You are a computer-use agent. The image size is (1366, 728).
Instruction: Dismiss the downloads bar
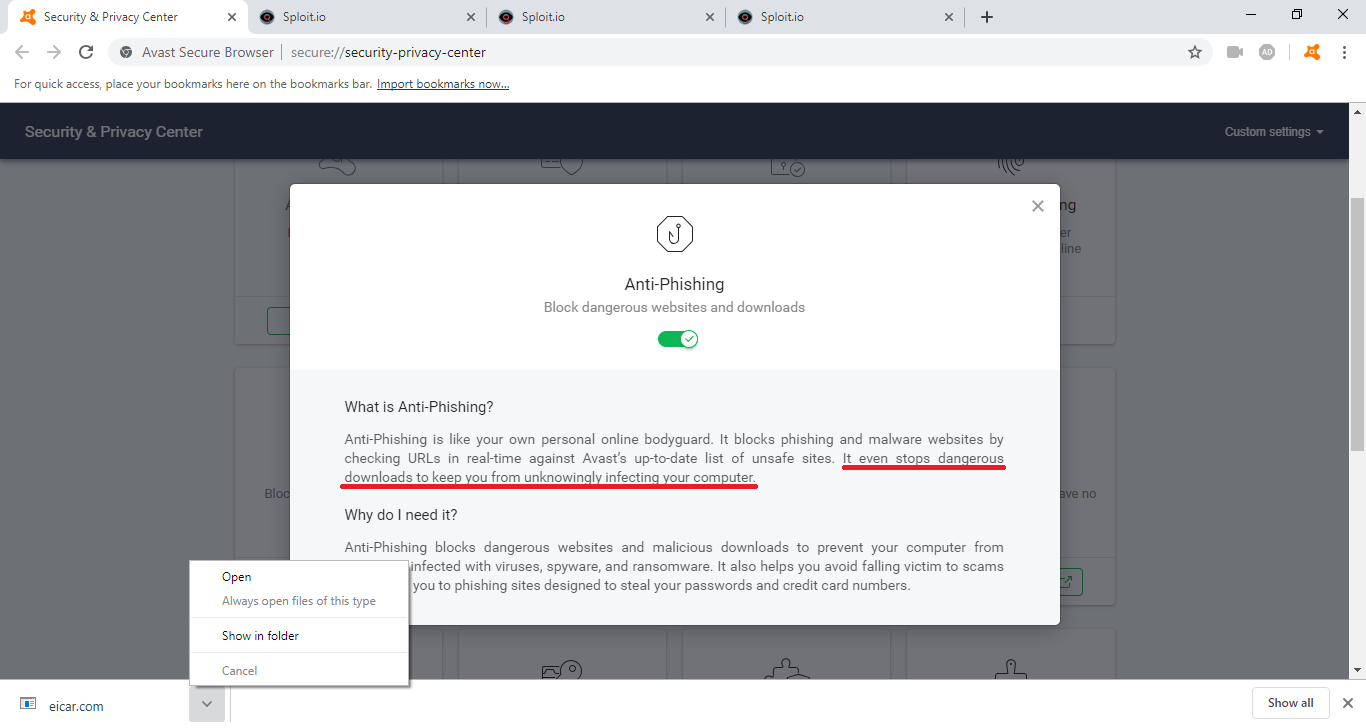[1347, 703]
